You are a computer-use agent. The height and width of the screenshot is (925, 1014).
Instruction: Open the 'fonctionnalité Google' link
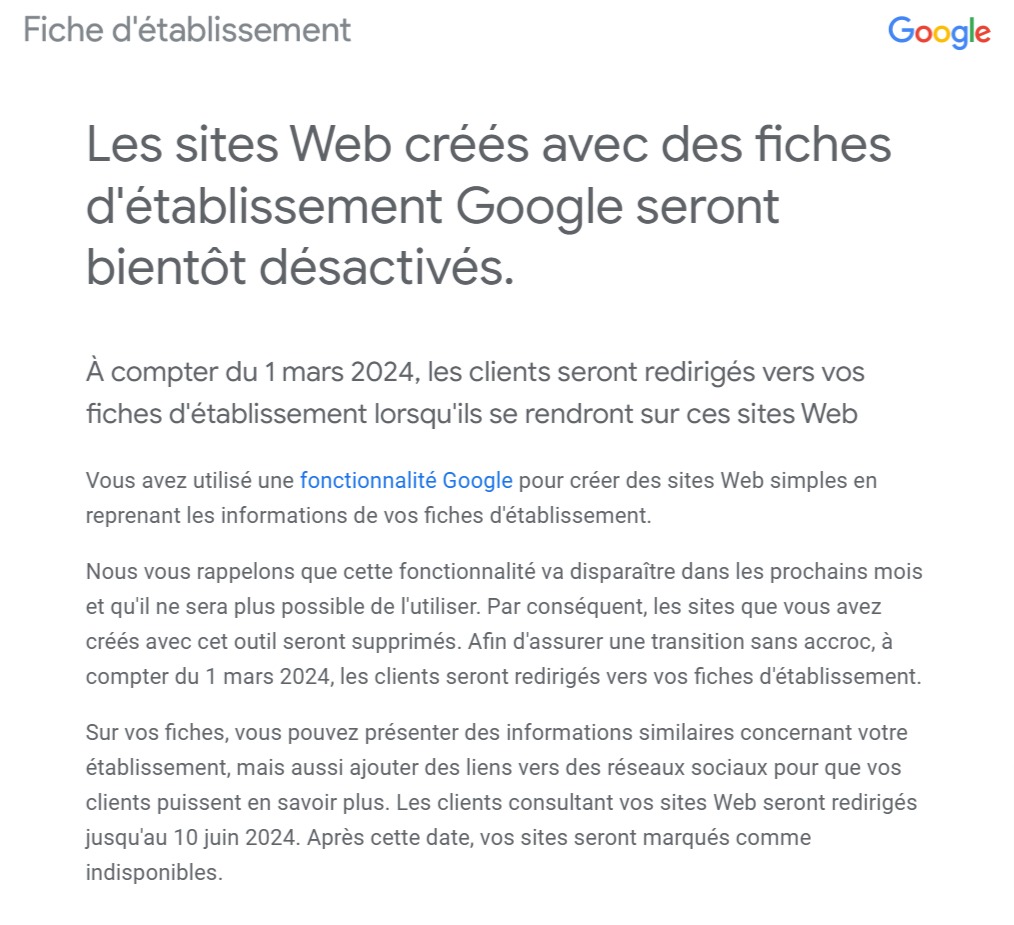[406, 481]
